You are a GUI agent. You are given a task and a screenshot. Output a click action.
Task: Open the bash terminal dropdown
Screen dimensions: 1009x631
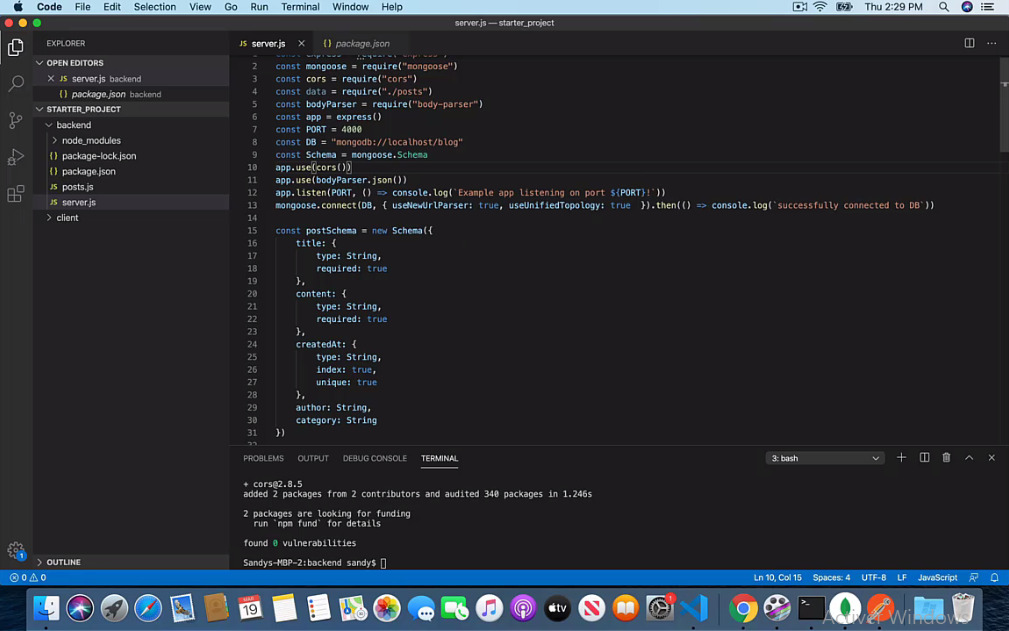pos(824,457)
